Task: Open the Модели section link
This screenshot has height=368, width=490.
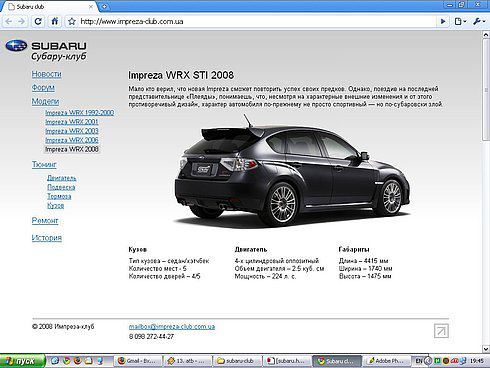Action: pos(45,101)
